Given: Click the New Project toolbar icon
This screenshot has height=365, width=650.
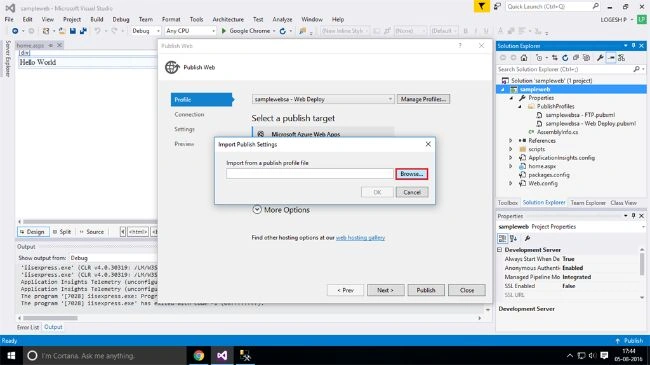Looking at the screenshot, I should [x=46, y=31].
